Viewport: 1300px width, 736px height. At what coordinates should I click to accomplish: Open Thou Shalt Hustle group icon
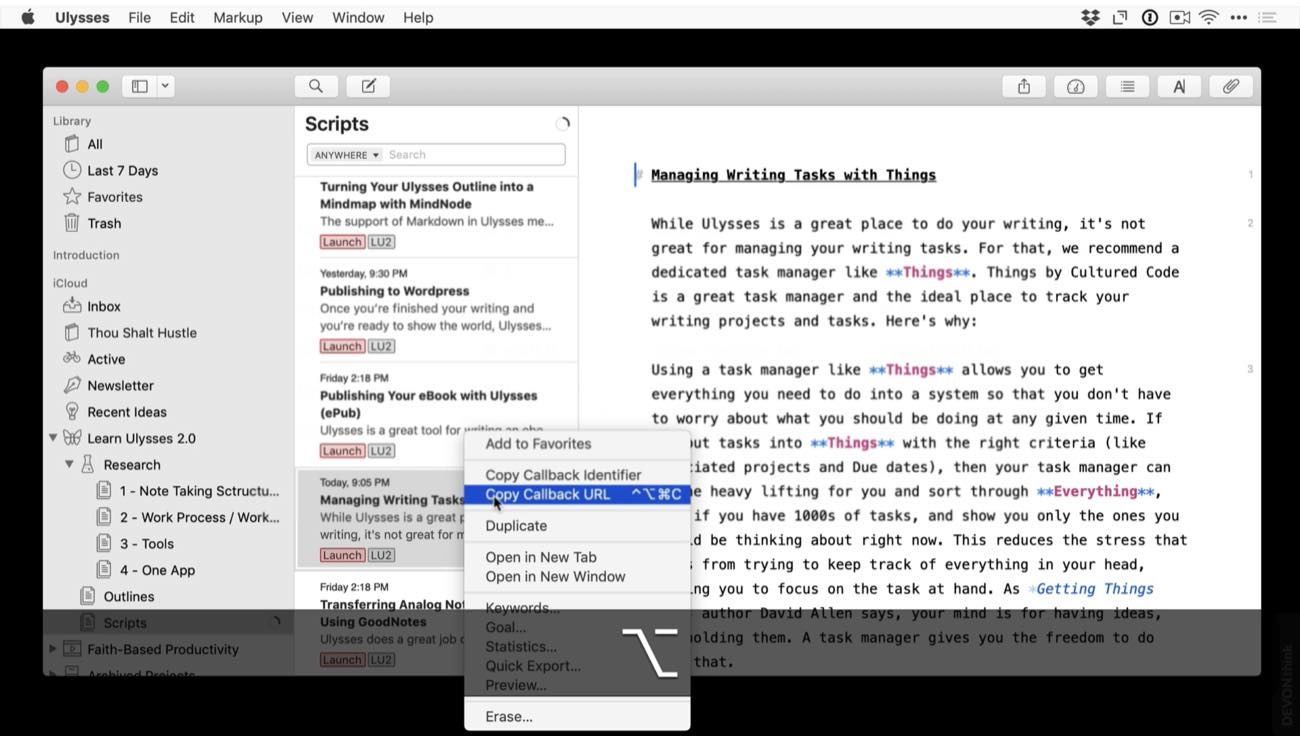click(72, 332)
